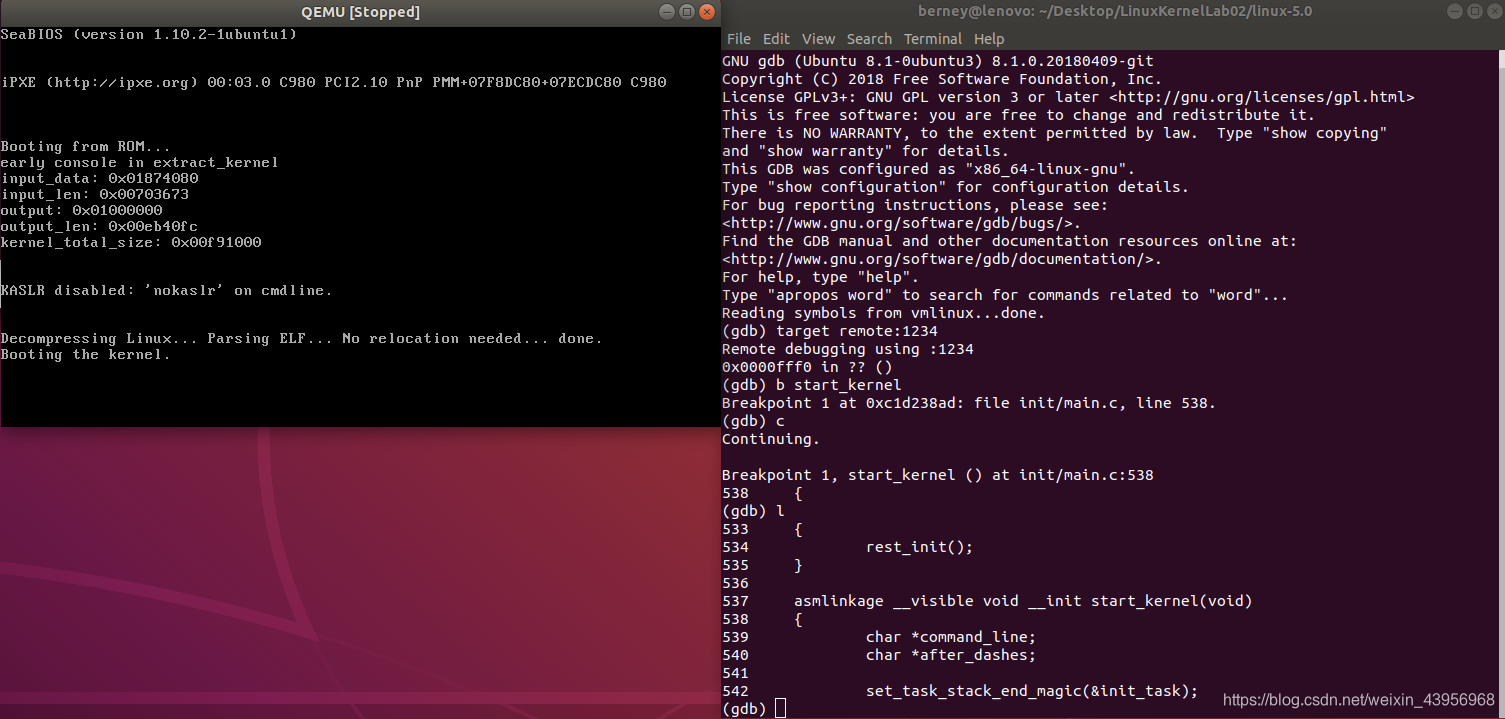The height and width of the screenshot is (719, 1505).
Task: Click the 'Continuing.' text
Action: 771,439
